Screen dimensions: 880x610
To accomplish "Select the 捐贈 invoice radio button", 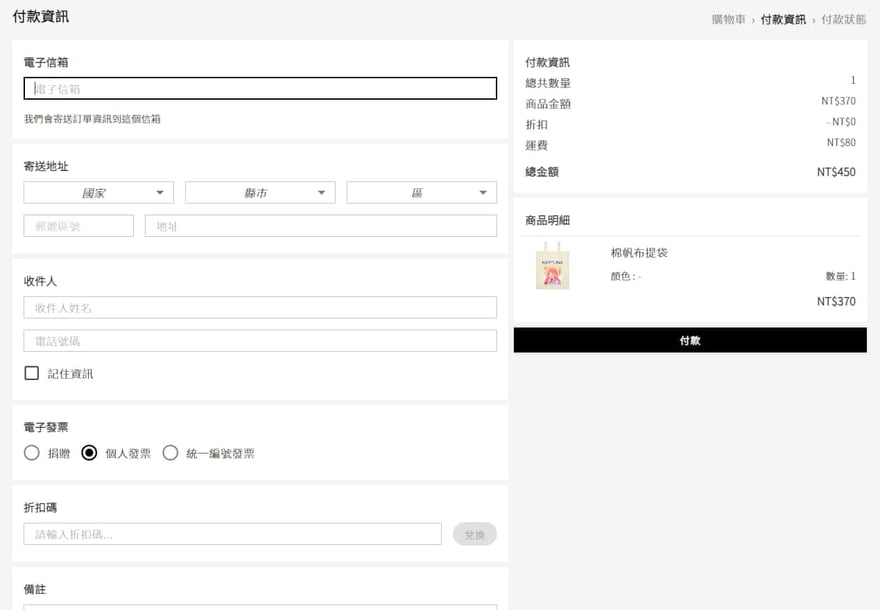I will point(32,453).
